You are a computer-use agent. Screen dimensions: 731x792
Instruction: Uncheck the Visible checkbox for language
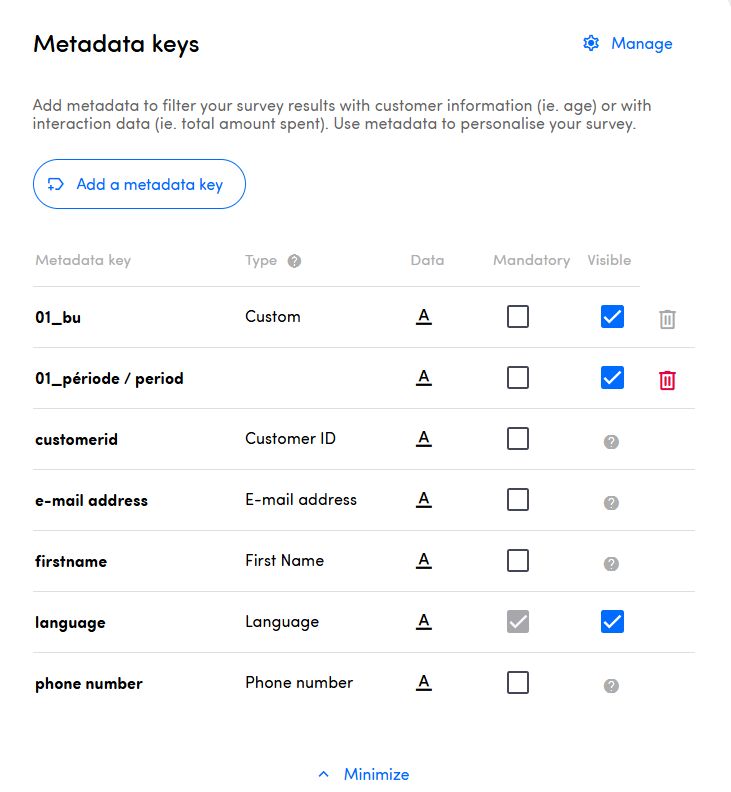click(612, 622)
